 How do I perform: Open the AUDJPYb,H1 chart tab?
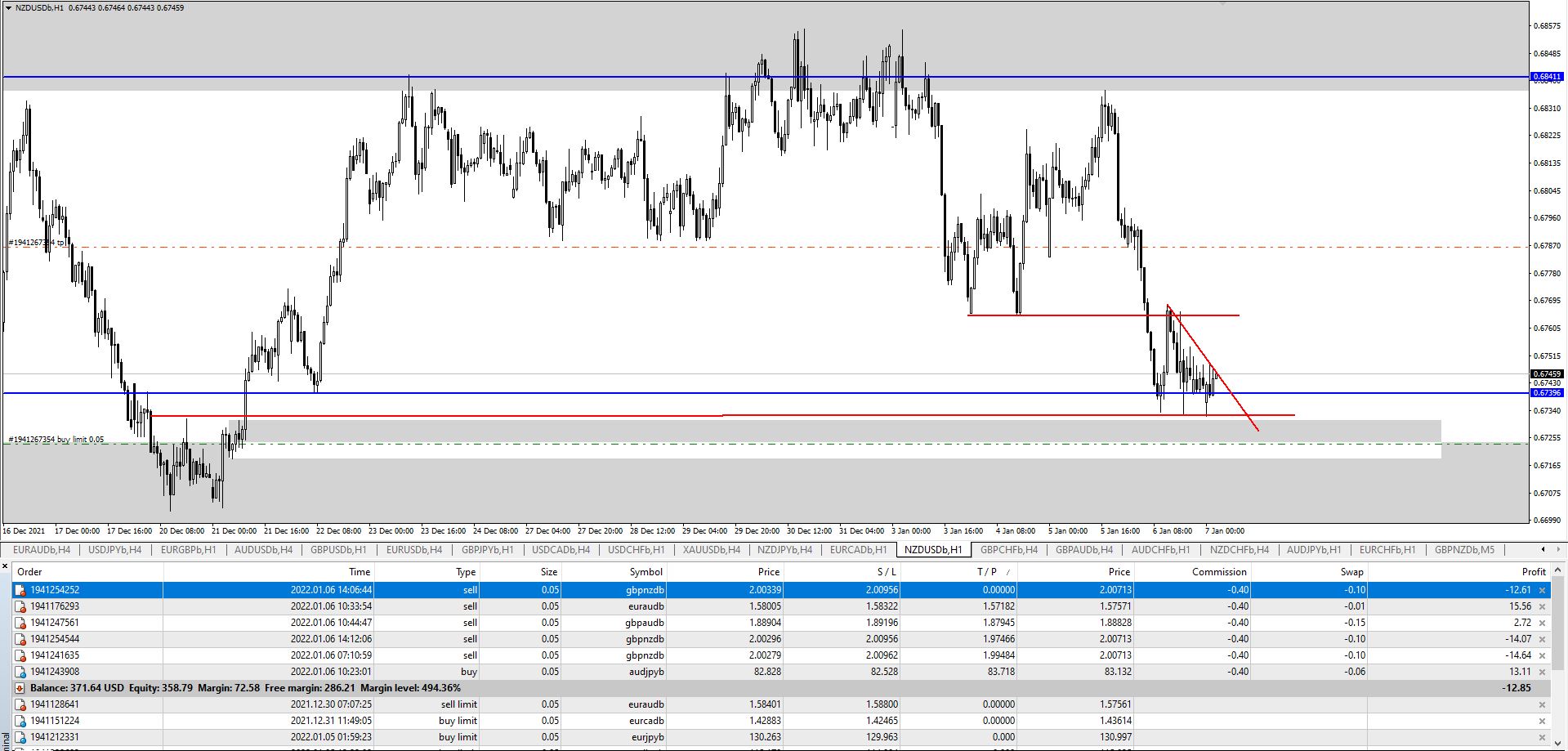[1314, 550]
